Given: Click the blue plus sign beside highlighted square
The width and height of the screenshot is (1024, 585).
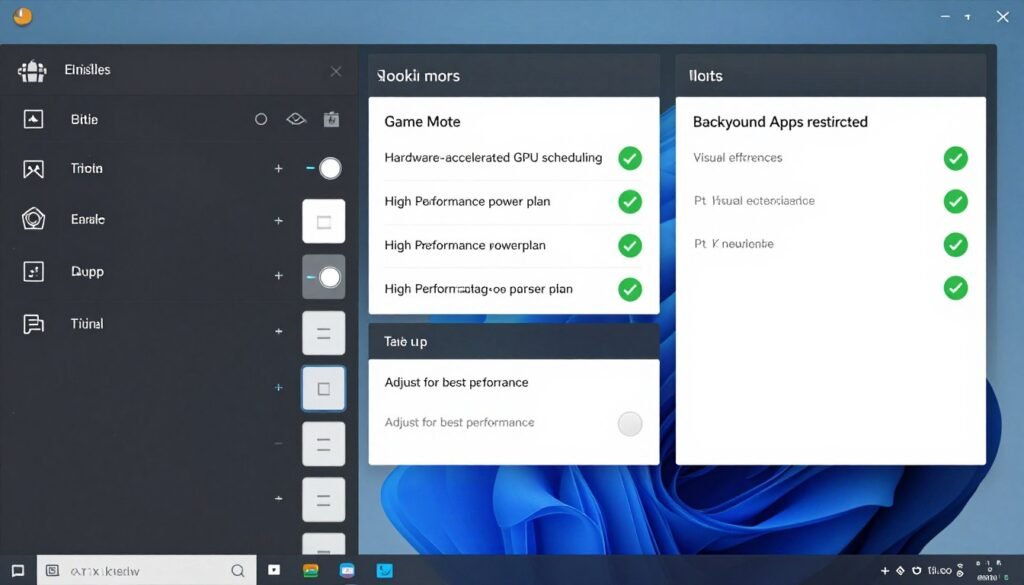Looking at the screenshot, I should point(278,387).
